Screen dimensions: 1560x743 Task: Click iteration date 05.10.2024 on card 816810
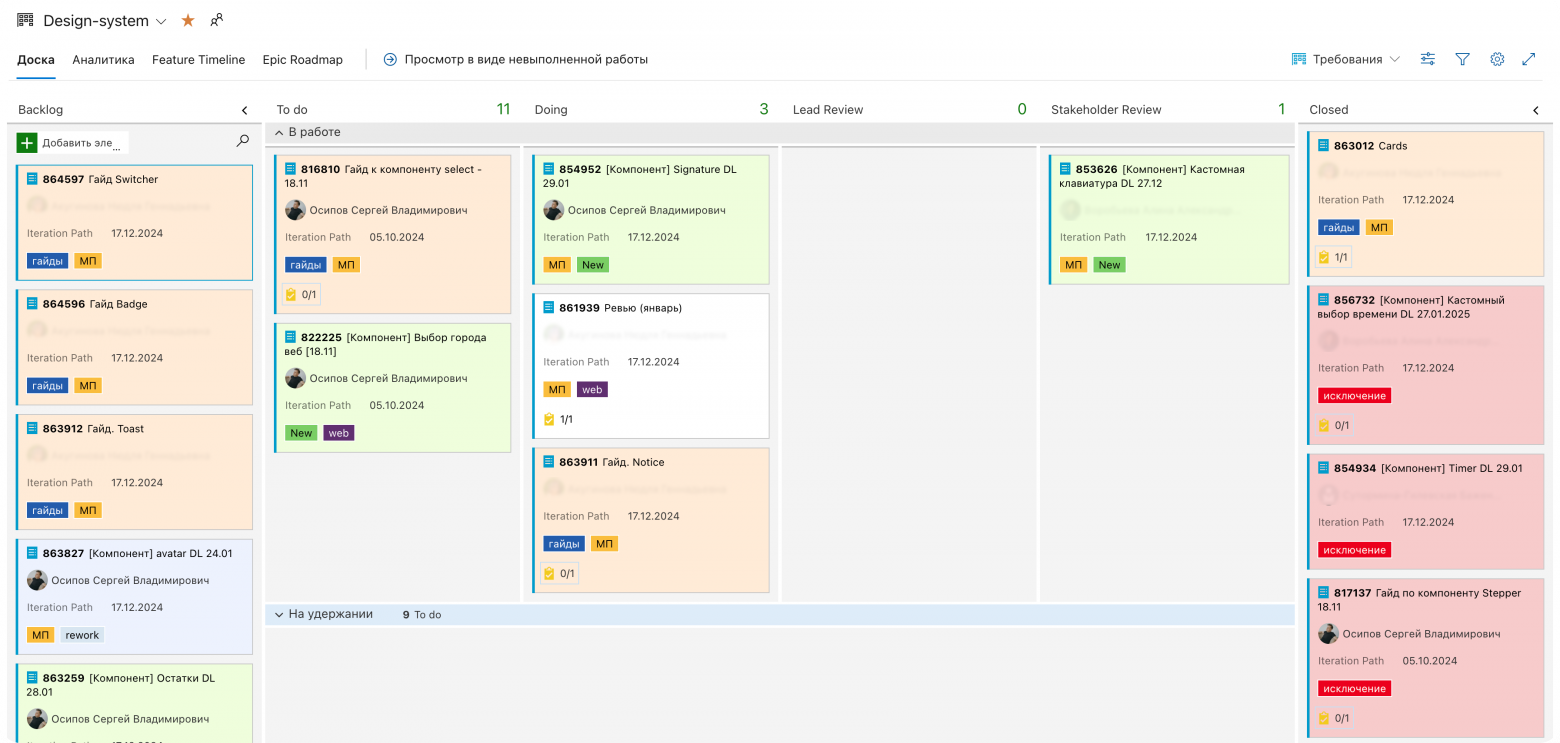click(x=397, y=238)
